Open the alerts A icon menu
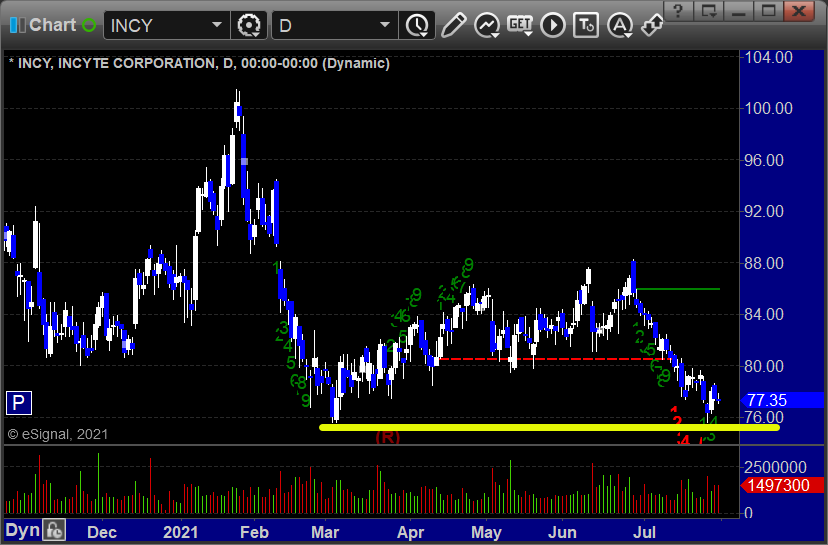The height and width of the screenshot is (545, 828). tap(619, 25)
